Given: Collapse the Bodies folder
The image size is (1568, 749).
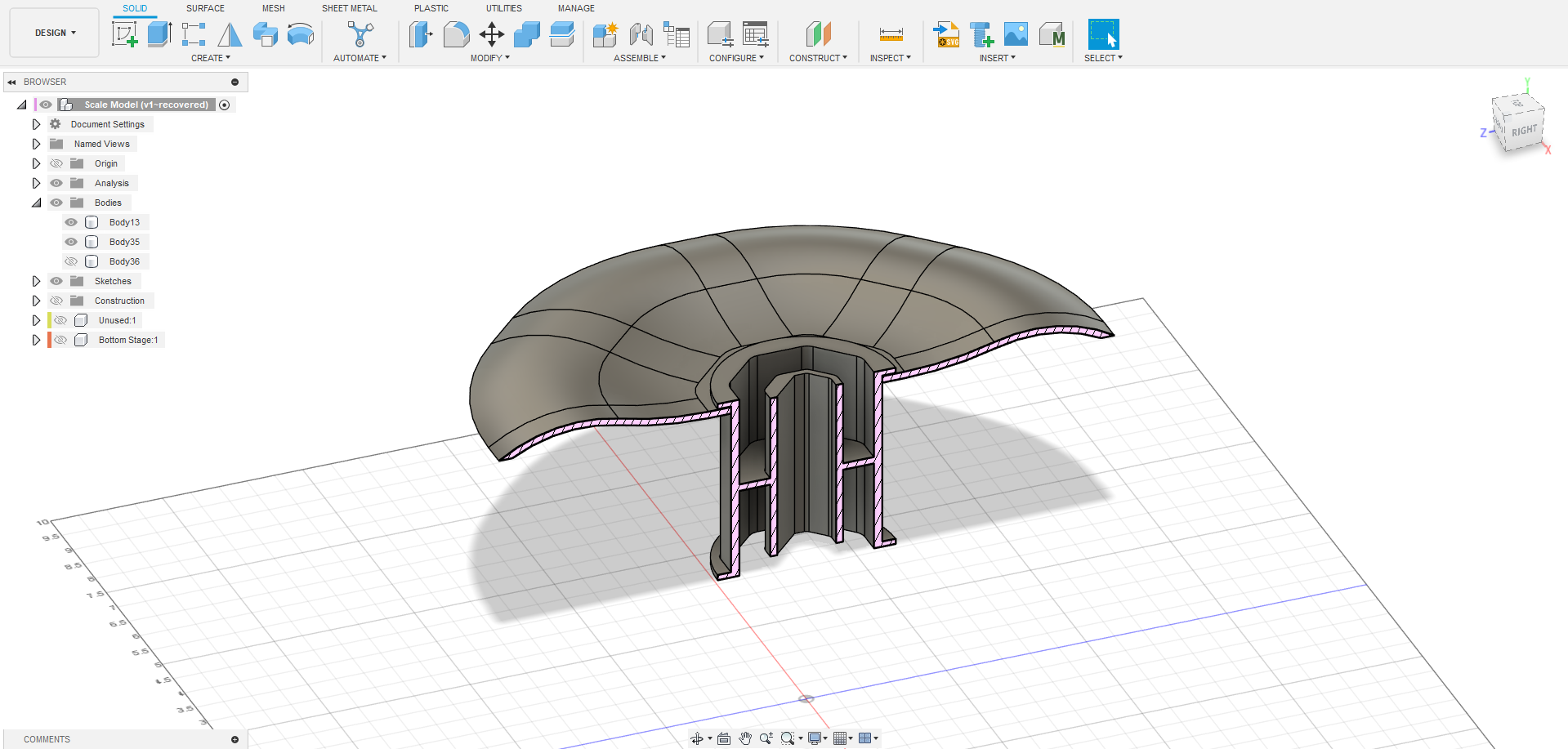Looking at the screenshot, I should pos(36,203).
